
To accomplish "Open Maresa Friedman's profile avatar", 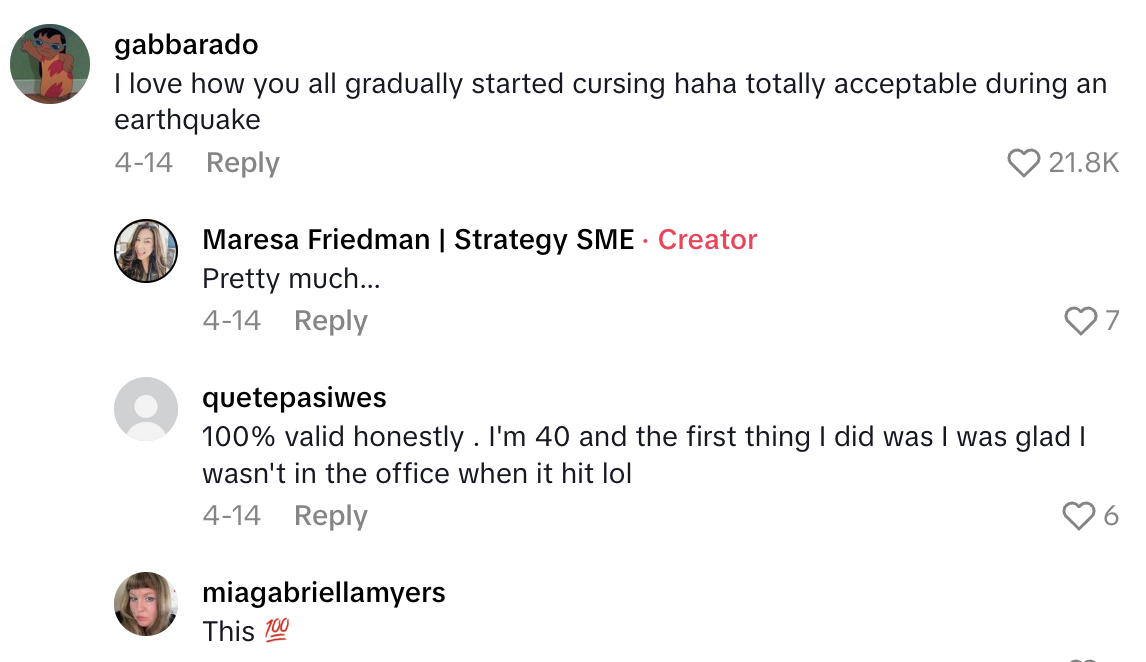I will click(x=146, y=251).
